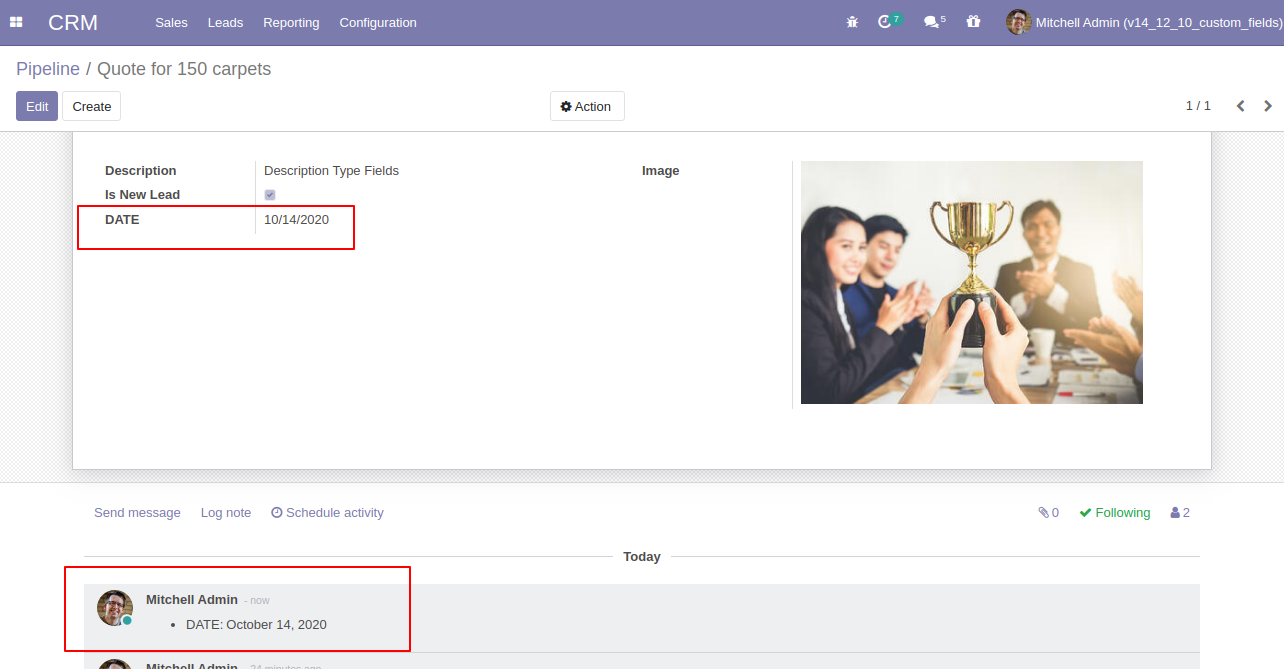
Task: Open the trophy image thumbnail
Action: click(x=972, y=282)
